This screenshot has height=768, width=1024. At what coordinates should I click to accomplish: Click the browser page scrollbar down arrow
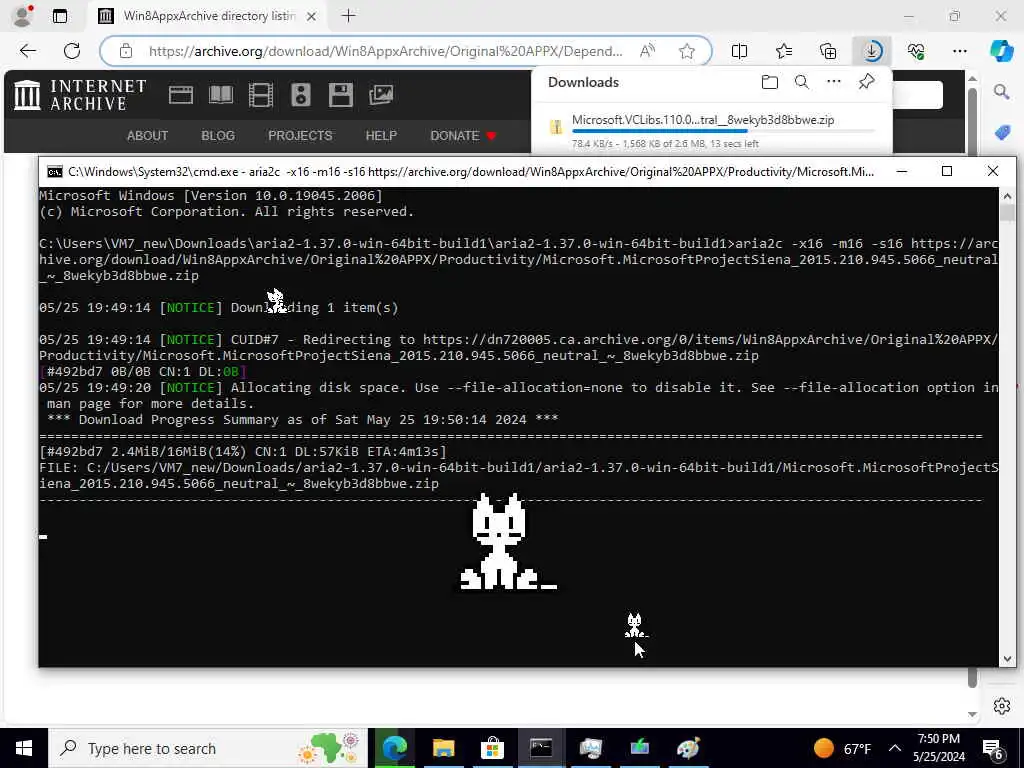pos(972,714)
